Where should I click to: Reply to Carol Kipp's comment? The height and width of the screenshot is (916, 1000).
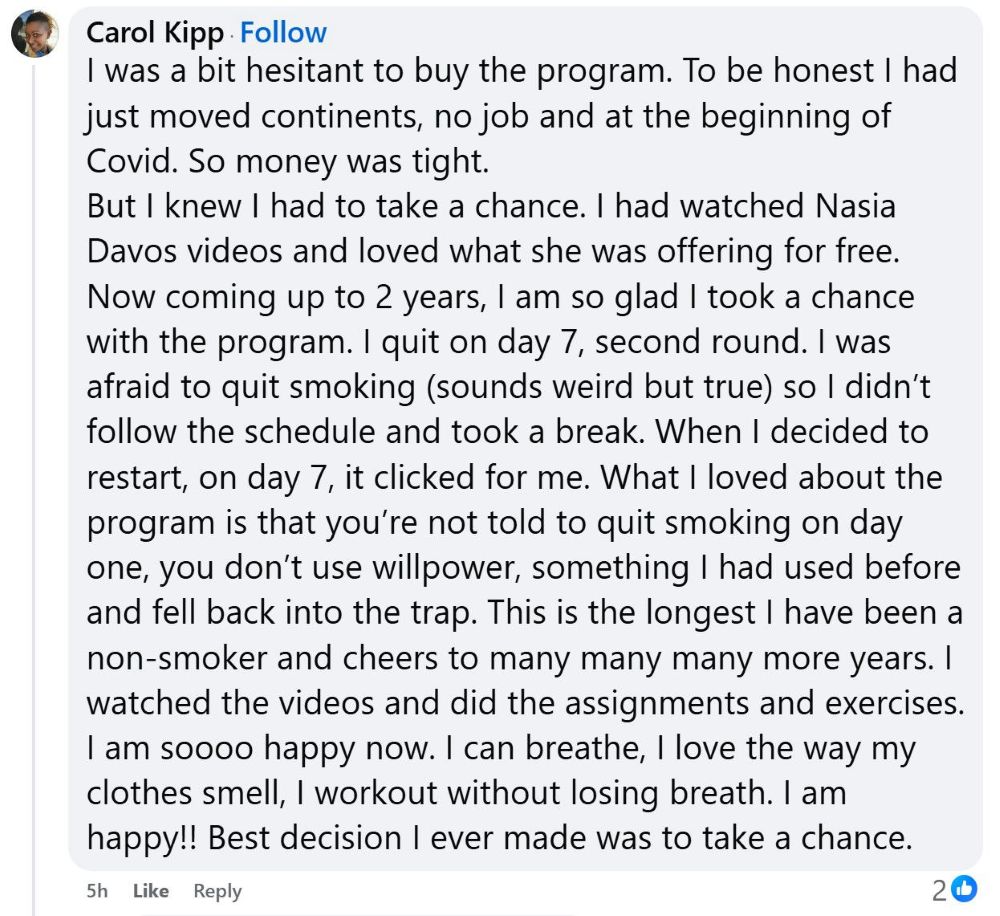(218, 890)
